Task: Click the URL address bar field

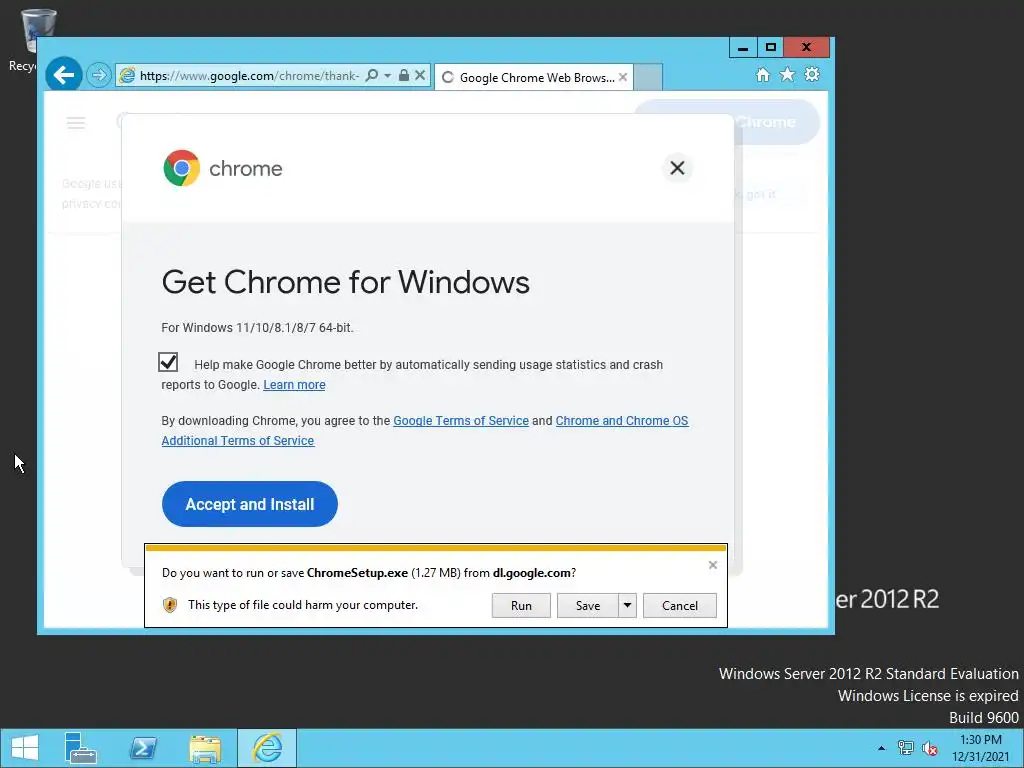Action: pyautogui.click(x=248, y=76)
